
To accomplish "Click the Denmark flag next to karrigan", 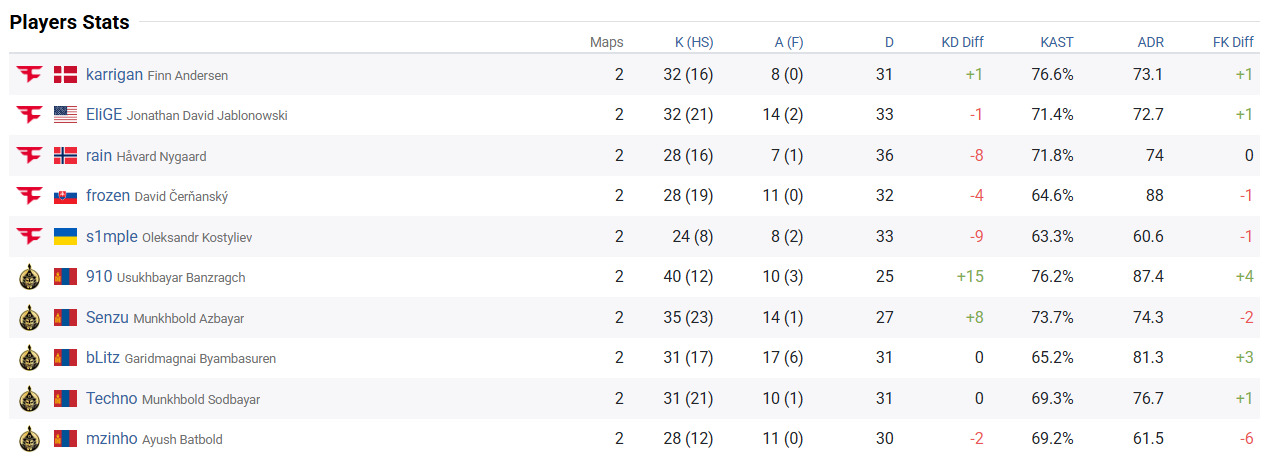I will coord(65,74).
